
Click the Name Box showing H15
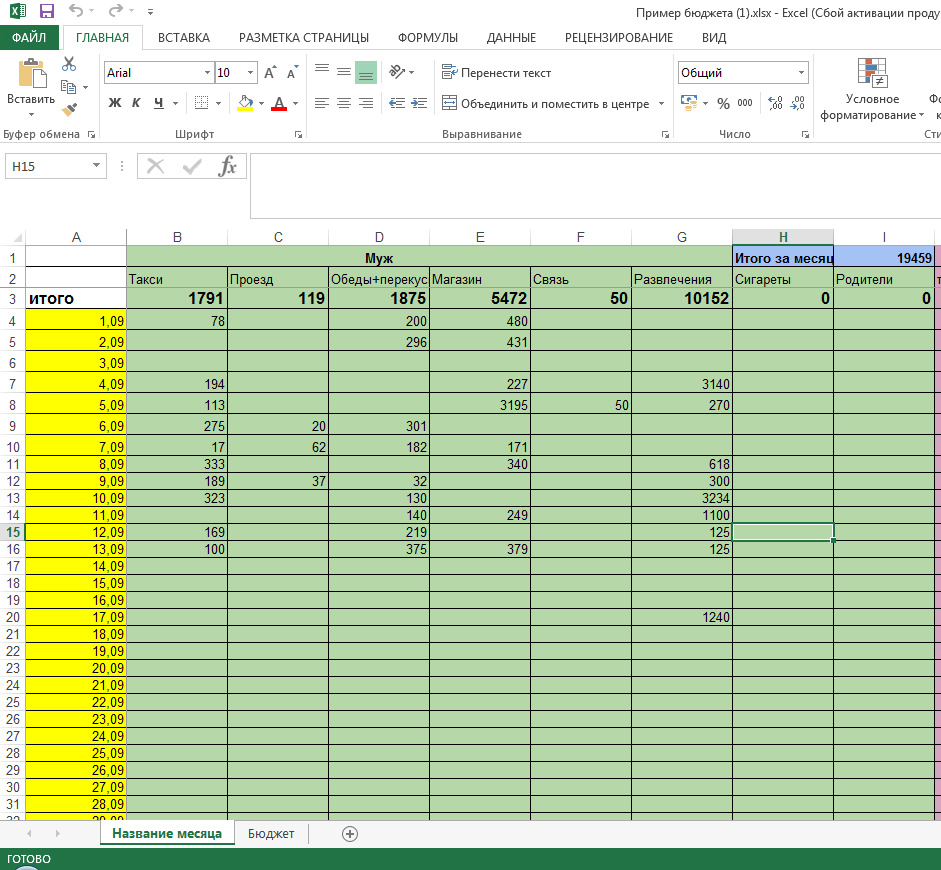pos(56,166)
